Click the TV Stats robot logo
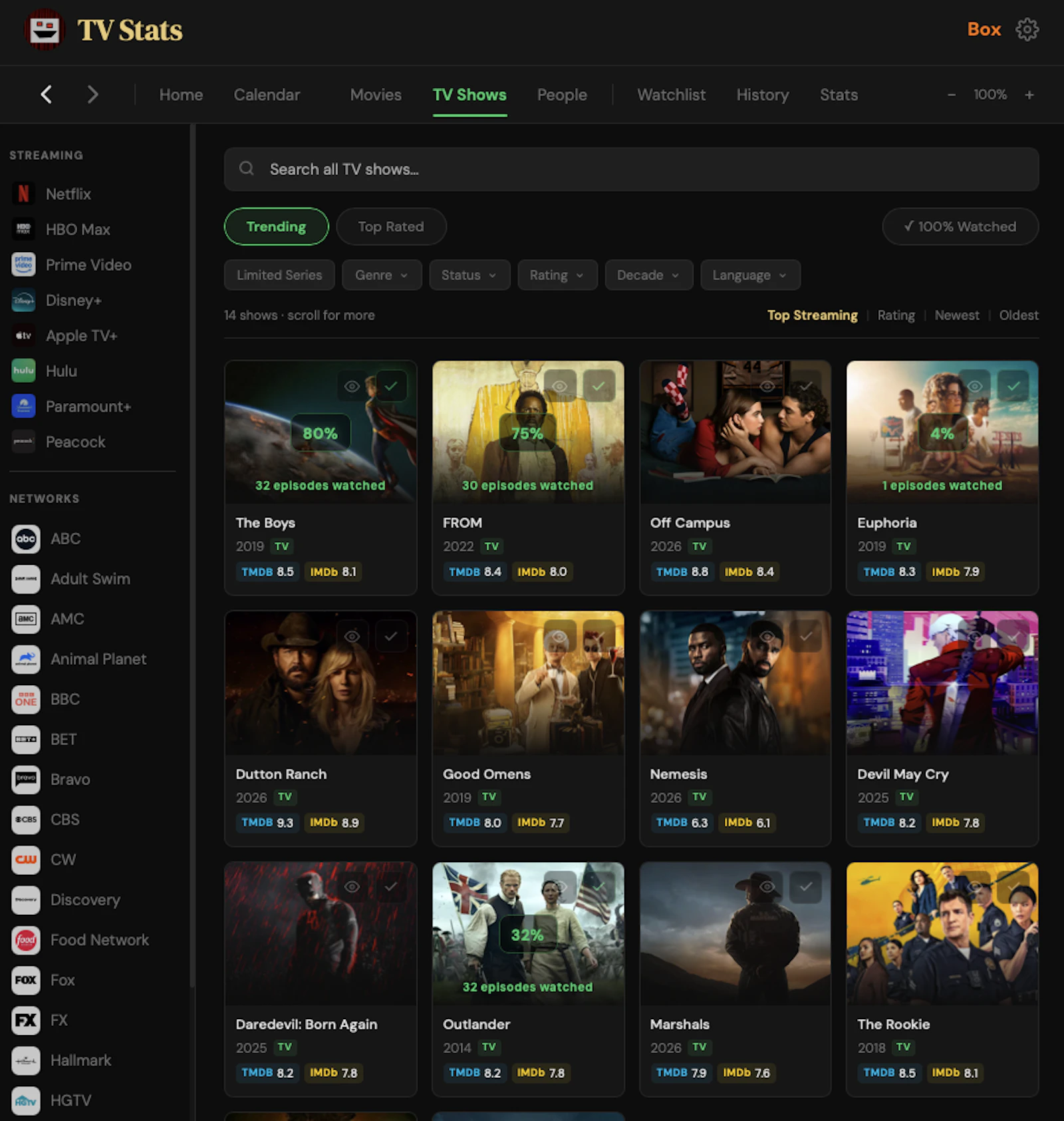This screenshot has width=1064, height=1121. tap(44, 29)
